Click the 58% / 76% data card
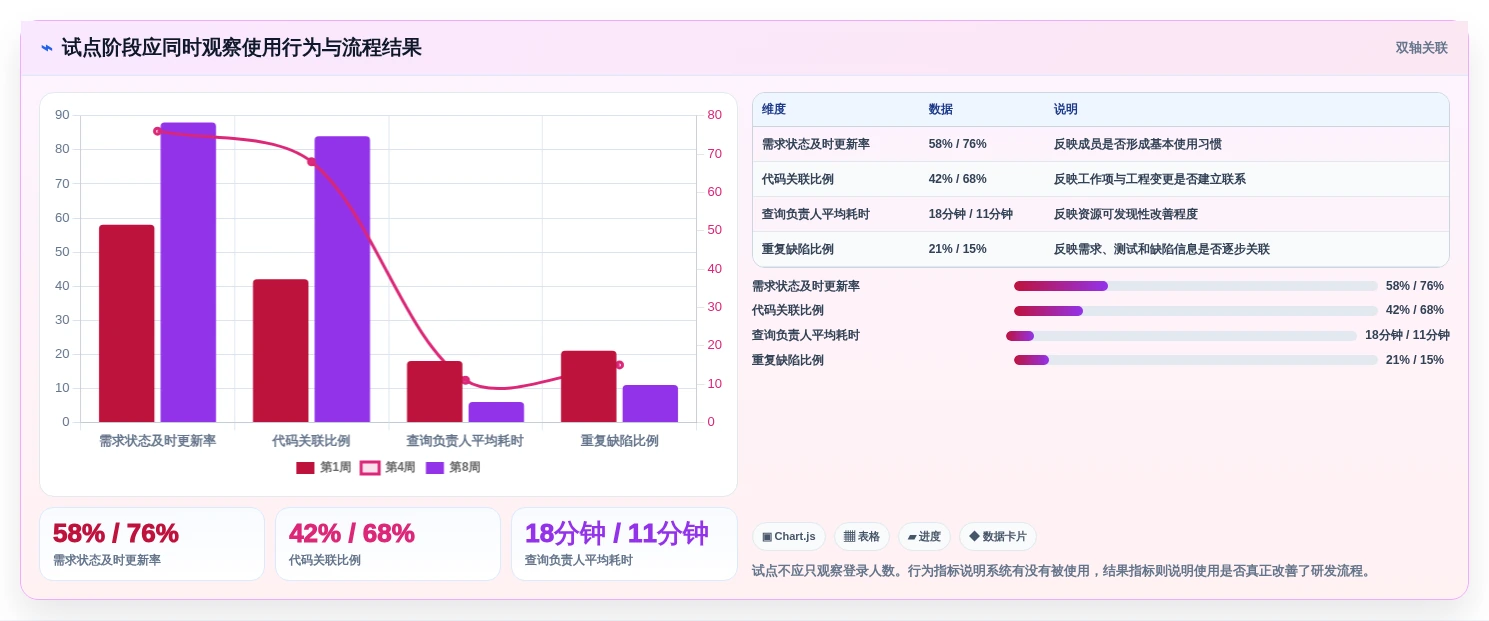This screenshot has width=1489, height=621. coord(152,544)
